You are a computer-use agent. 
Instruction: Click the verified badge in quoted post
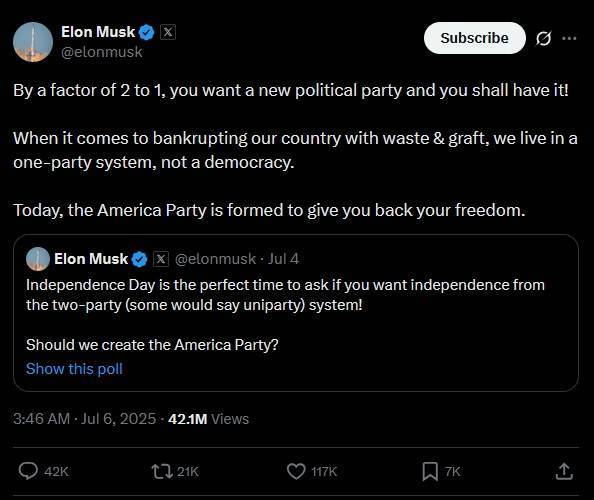(x=139, y=259)
